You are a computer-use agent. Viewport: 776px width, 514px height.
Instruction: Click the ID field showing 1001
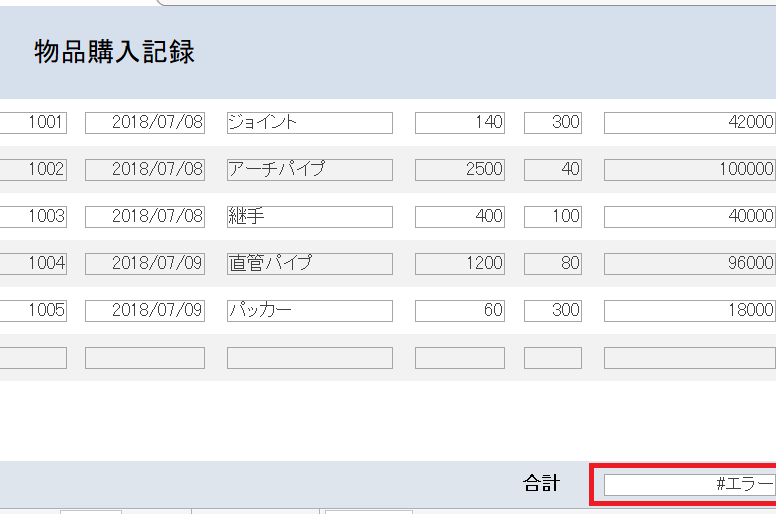[x=33, y=123]
